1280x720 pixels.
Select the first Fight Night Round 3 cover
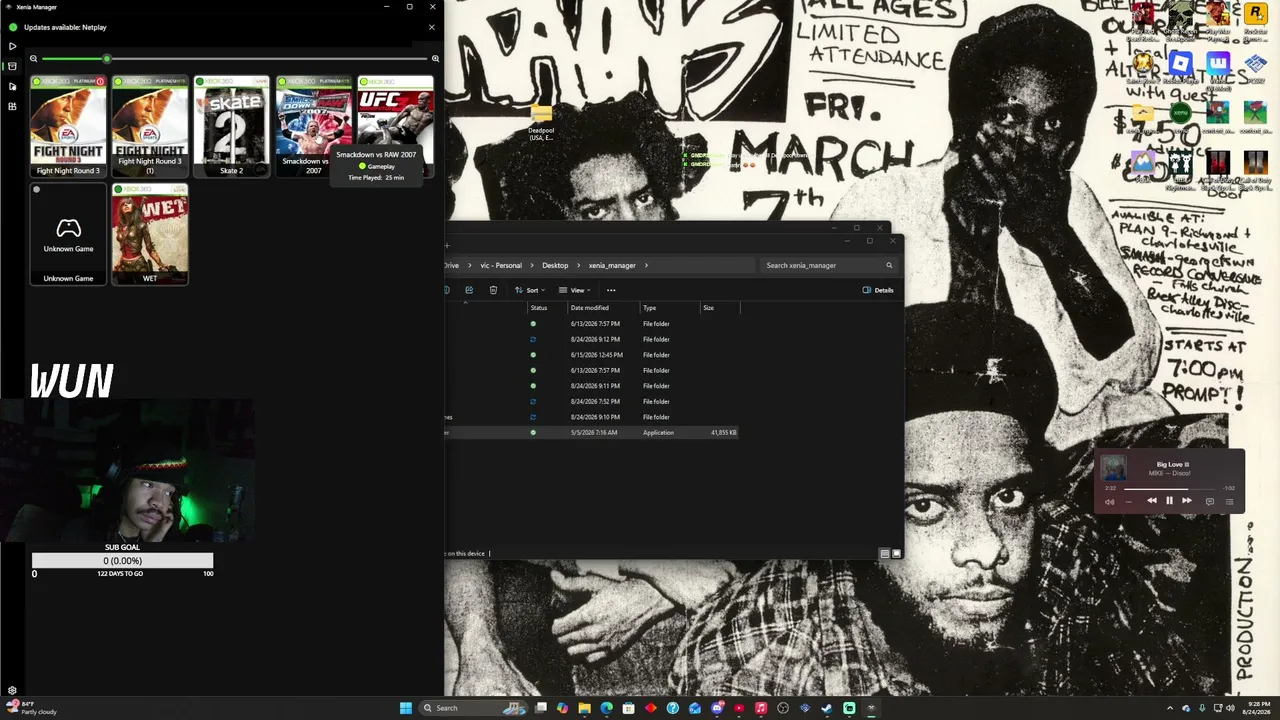(68, 126)
